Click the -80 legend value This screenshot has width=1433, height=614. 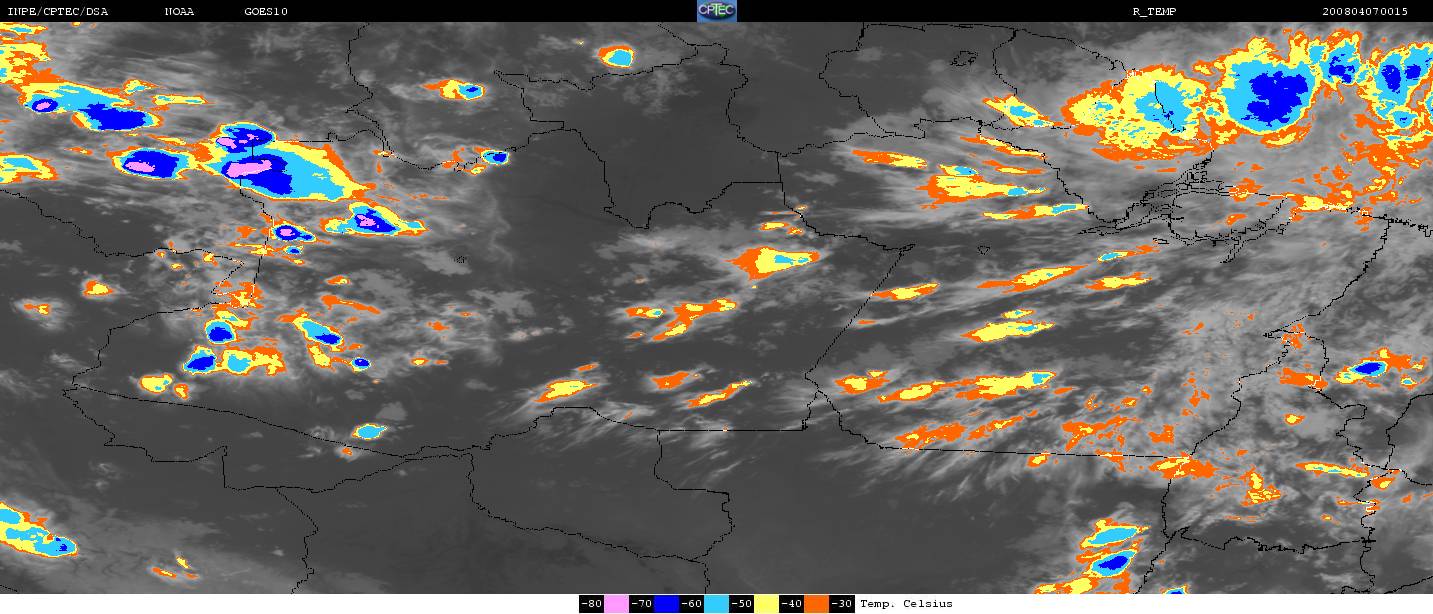coord(591,604)
